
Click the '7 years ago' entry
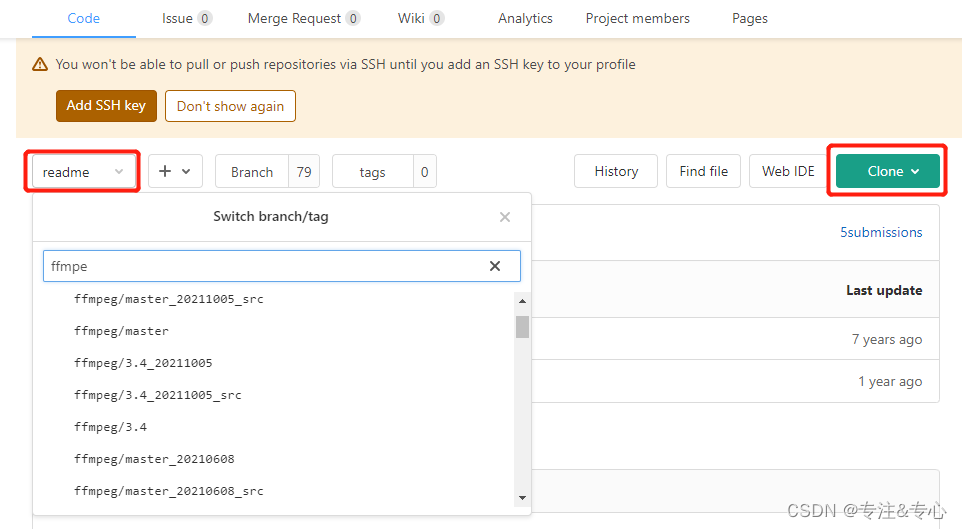coord(887,339)
